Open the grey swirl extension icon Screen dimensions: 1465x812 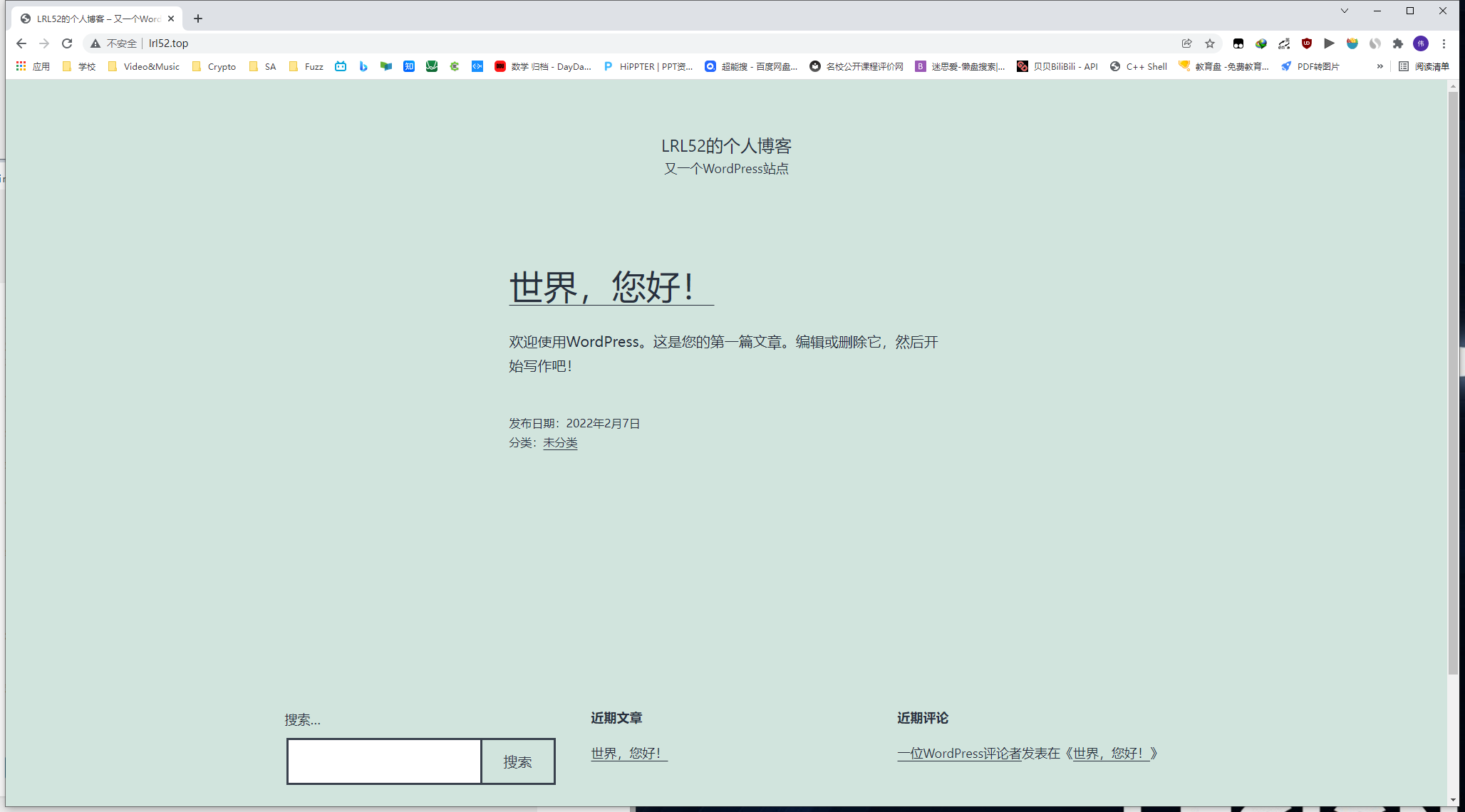(x=1375, y=43)
